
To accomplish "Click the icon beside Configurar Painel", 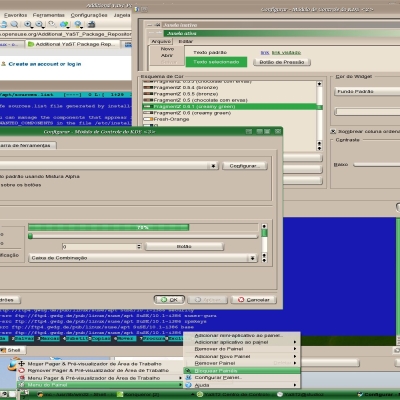I will click(188, 378).
